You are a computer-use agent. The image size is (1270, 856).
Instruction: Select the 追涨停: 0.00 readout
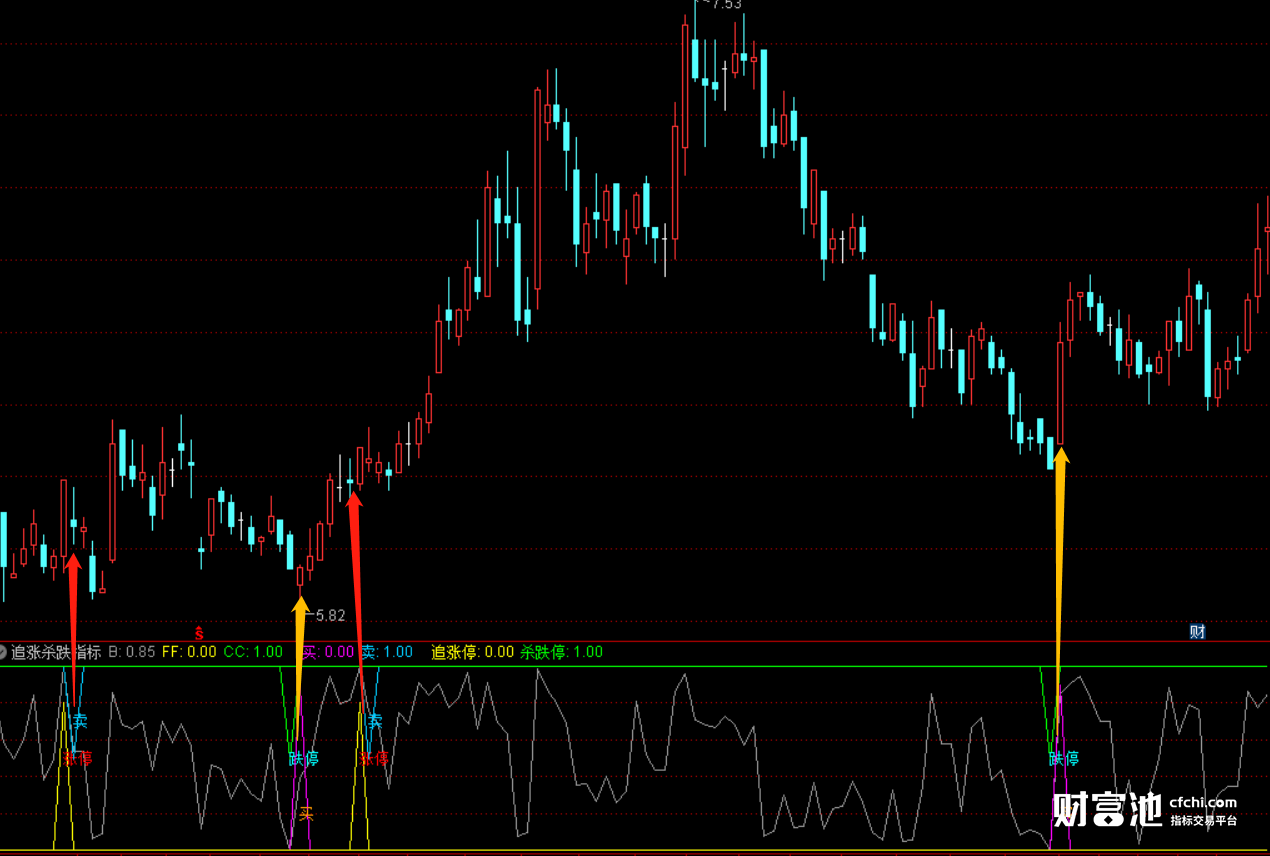tap(473, 652)
